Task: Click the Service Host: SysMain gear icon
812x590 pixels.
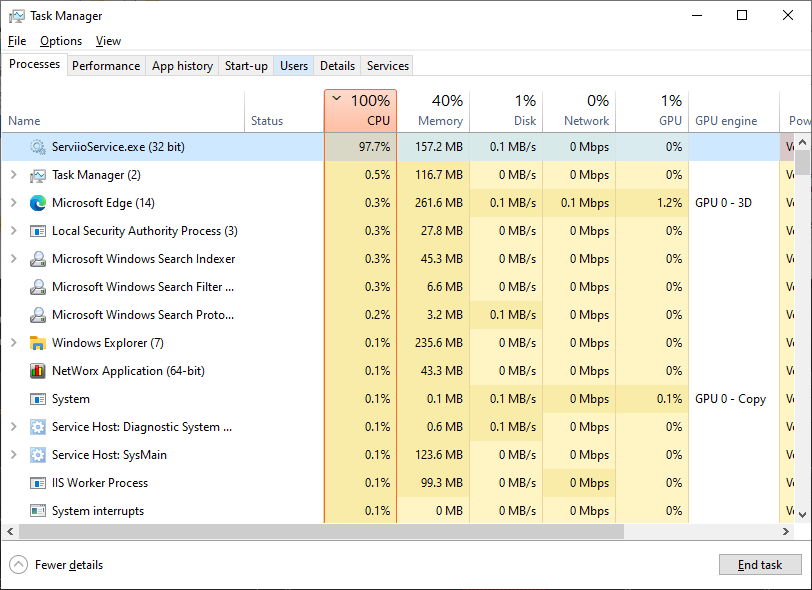Action: [x=38, y=455]
